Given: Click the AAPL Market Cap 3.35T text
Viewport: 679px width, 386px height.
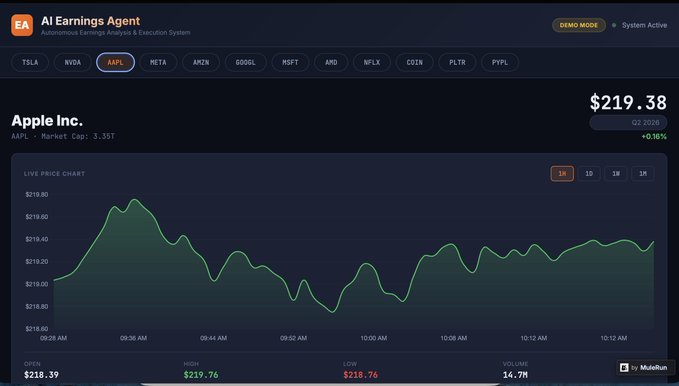Looking at the screenshot, I should coord(63,136).
